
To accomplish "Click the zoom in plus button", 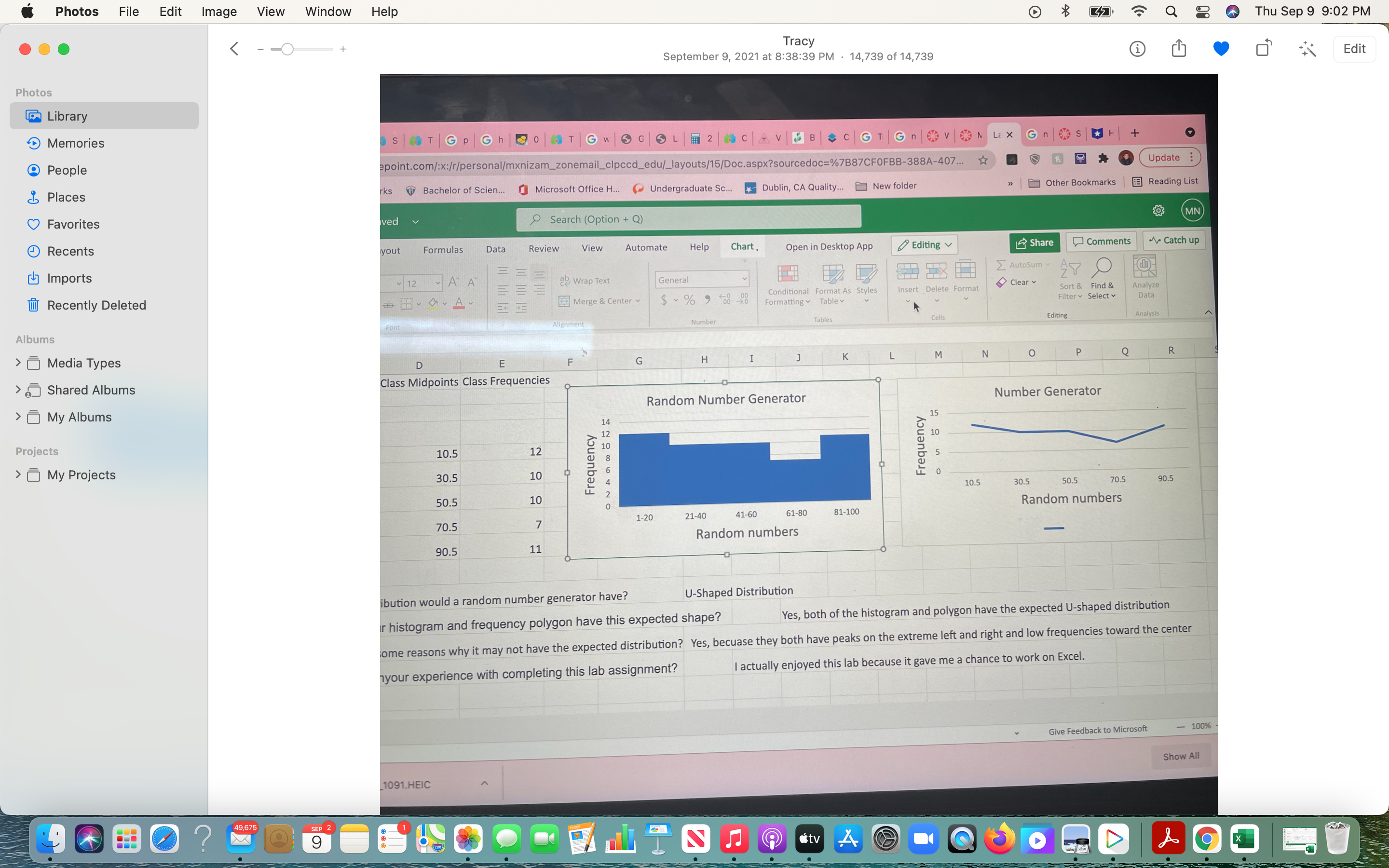I will pyautogui.click(x=342, y=49).
